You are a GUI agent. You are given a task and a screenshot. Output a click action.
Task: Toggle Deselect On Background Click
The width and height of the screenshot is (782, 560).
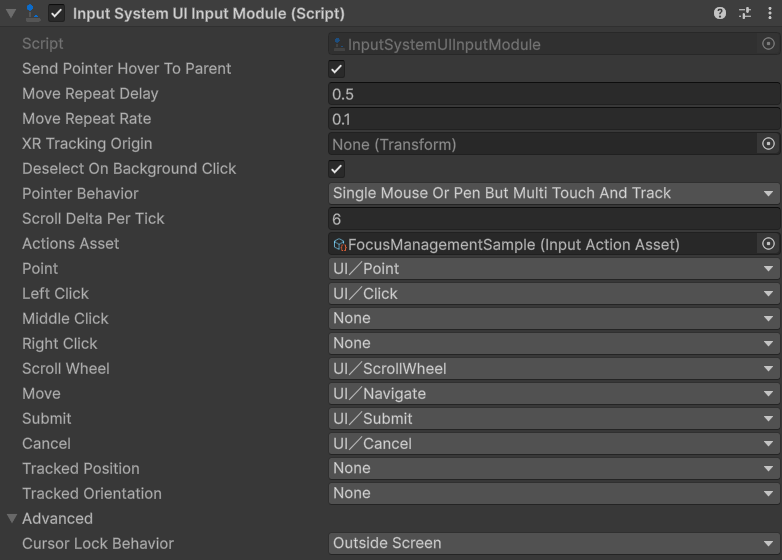pyautogui.click(x=337, y=169)
